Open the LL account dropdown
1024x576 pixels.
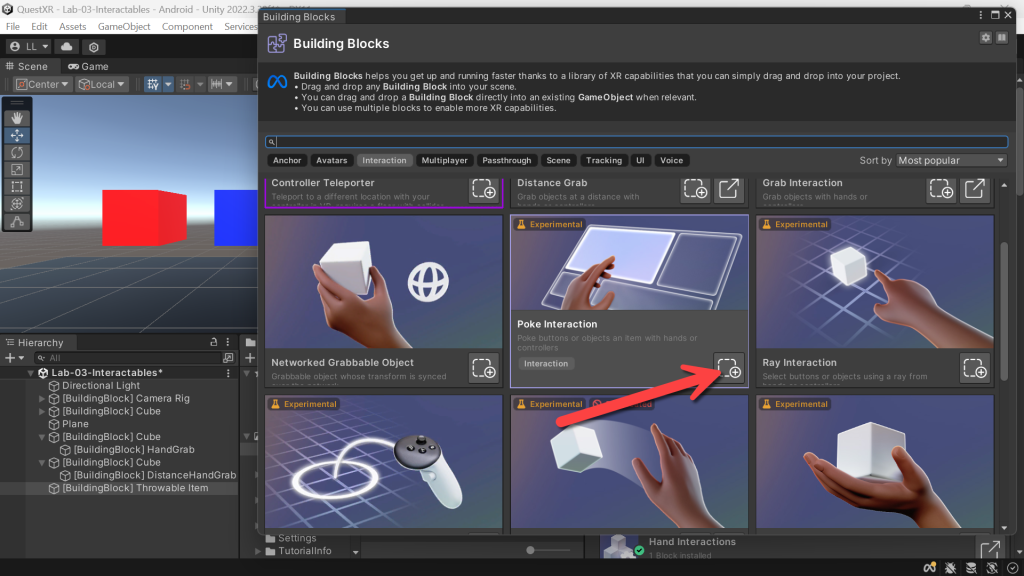click(x=29, y=47)
